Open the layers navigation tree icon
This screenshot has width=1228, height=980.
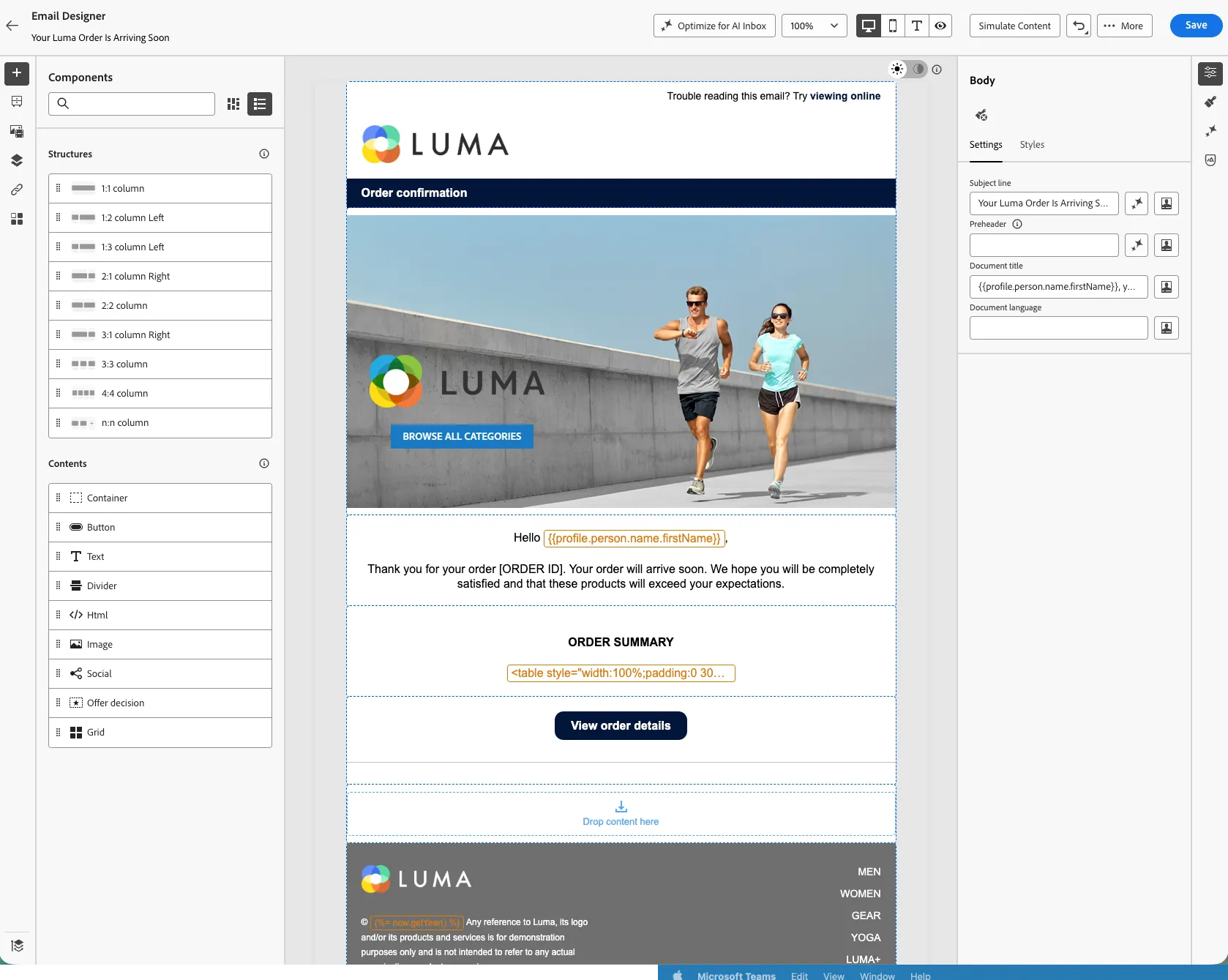point(17,160)
